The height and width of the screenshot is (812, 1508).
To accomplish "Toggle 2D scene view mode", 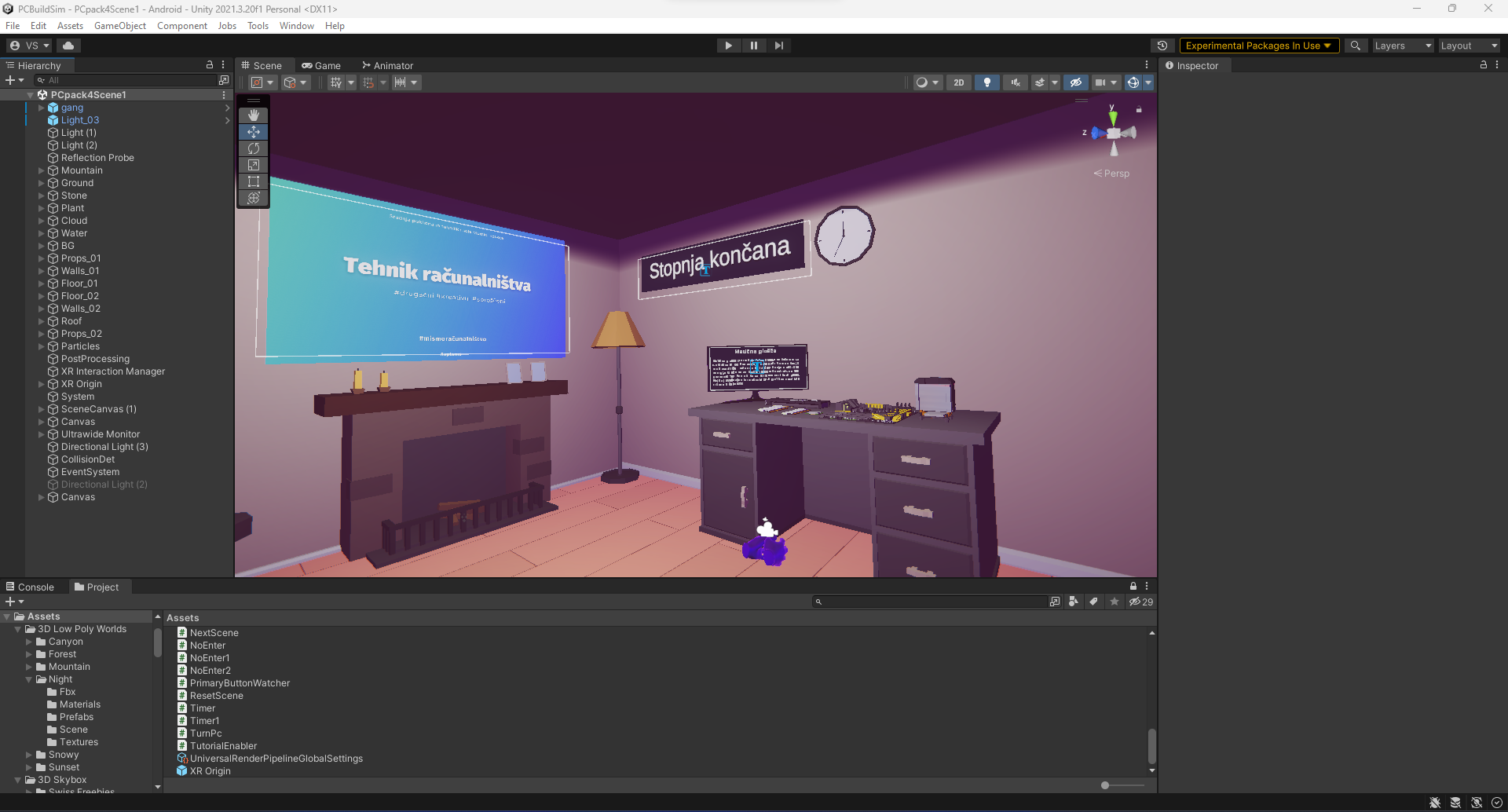I will click(958, 82).
